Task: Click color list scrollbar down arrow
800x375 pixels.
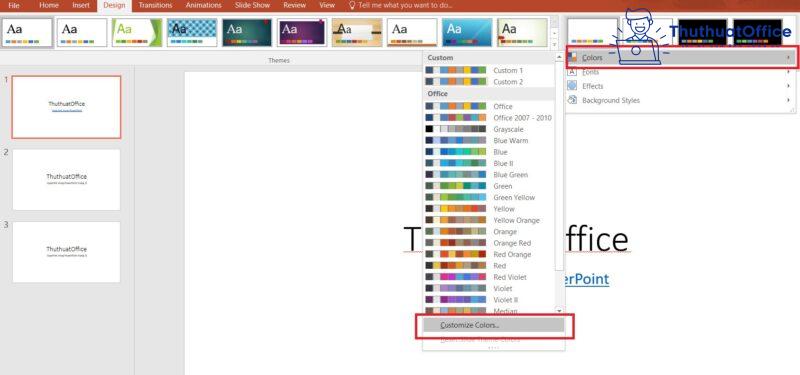Action: [x=559, y=310]
